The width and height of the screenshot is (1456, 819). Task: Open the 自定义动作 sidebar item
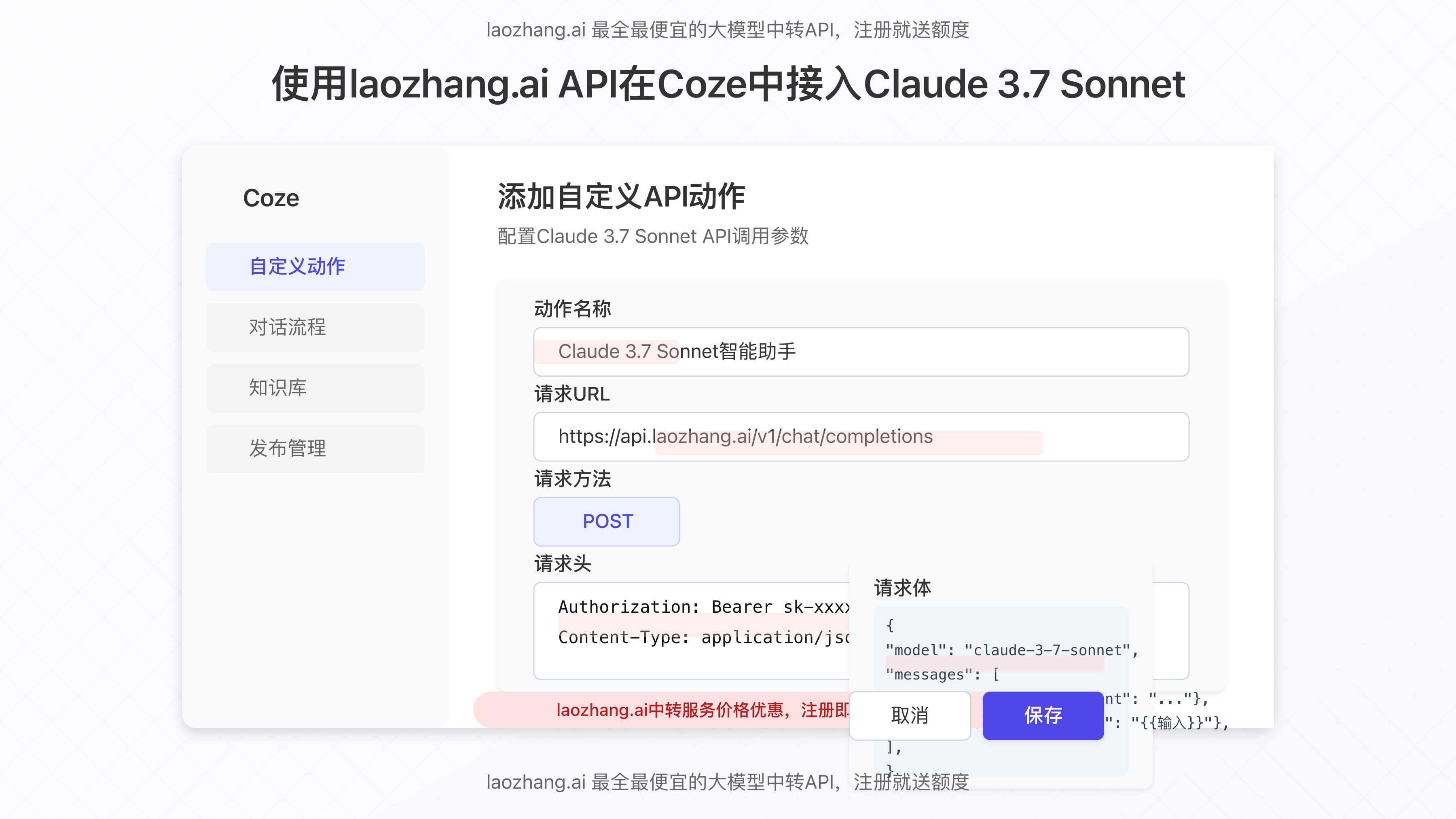(x=315, y=267)
